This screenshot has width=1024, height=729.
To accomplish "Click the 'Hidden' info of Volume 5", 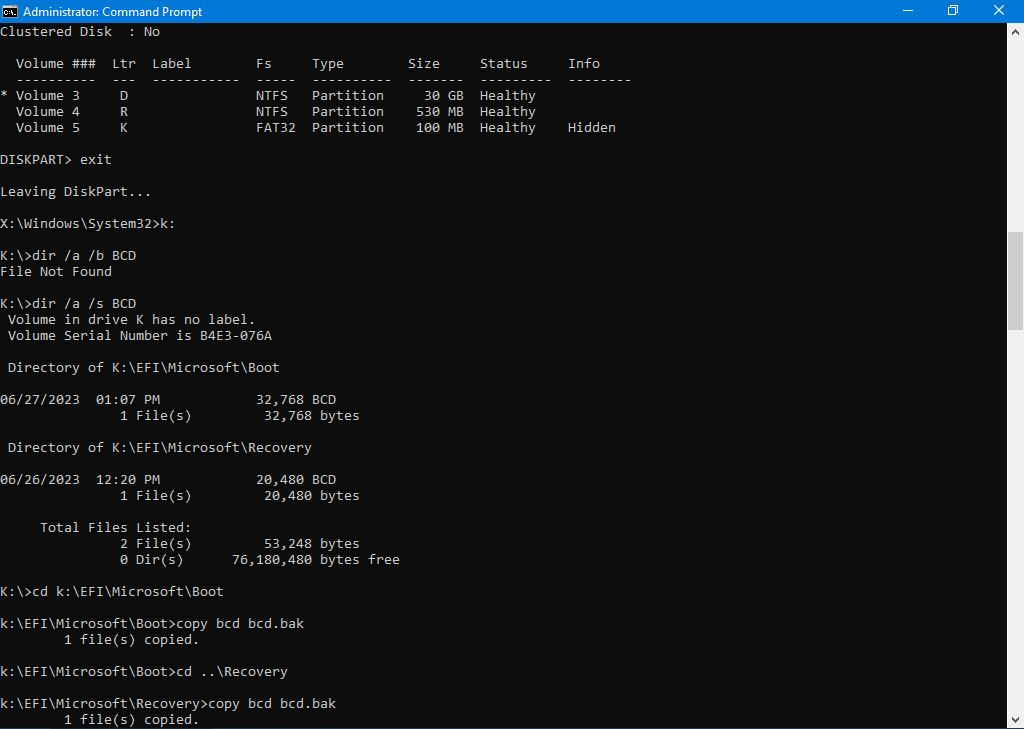I will pos(591,128).
